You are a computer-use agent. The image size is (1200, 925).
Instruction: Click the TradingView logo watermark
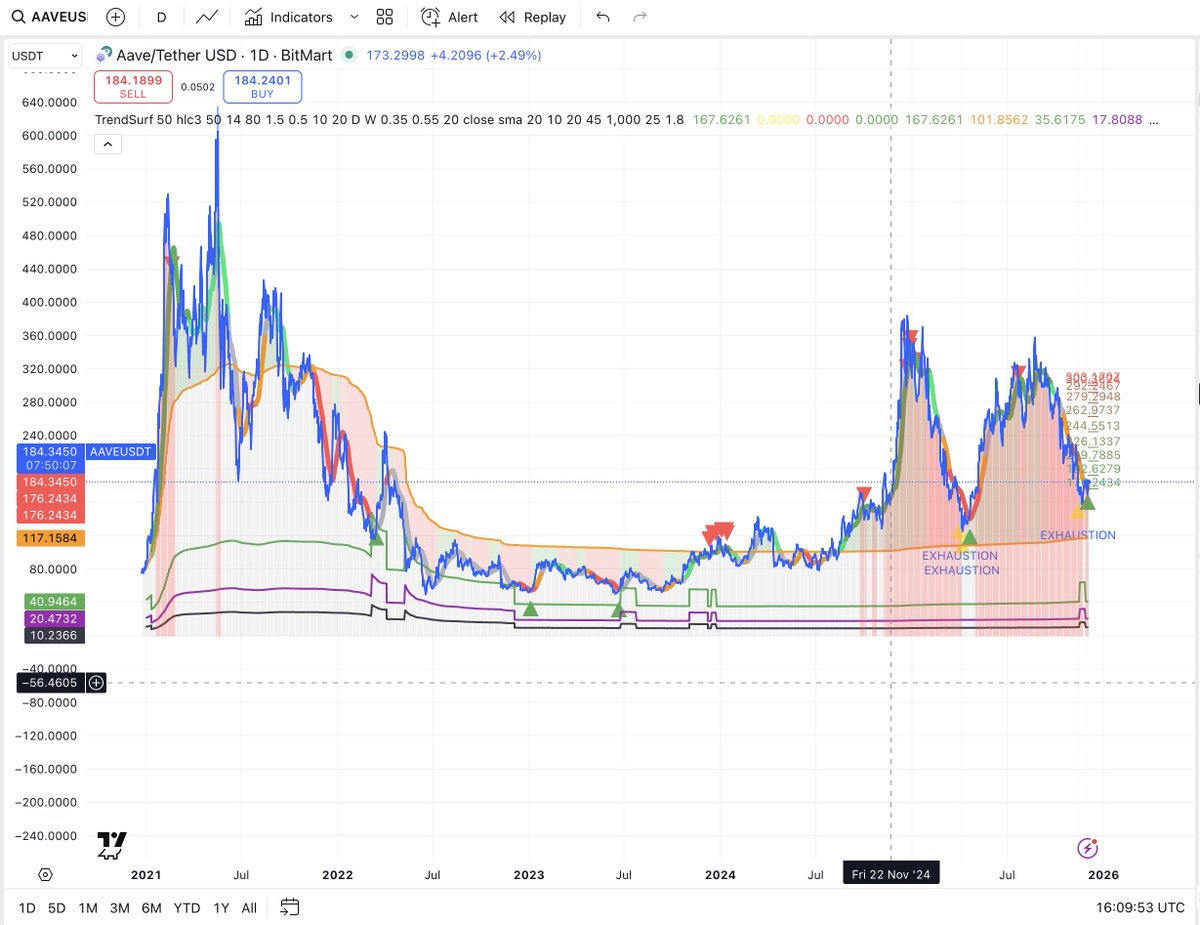click(x=111, y=845)
